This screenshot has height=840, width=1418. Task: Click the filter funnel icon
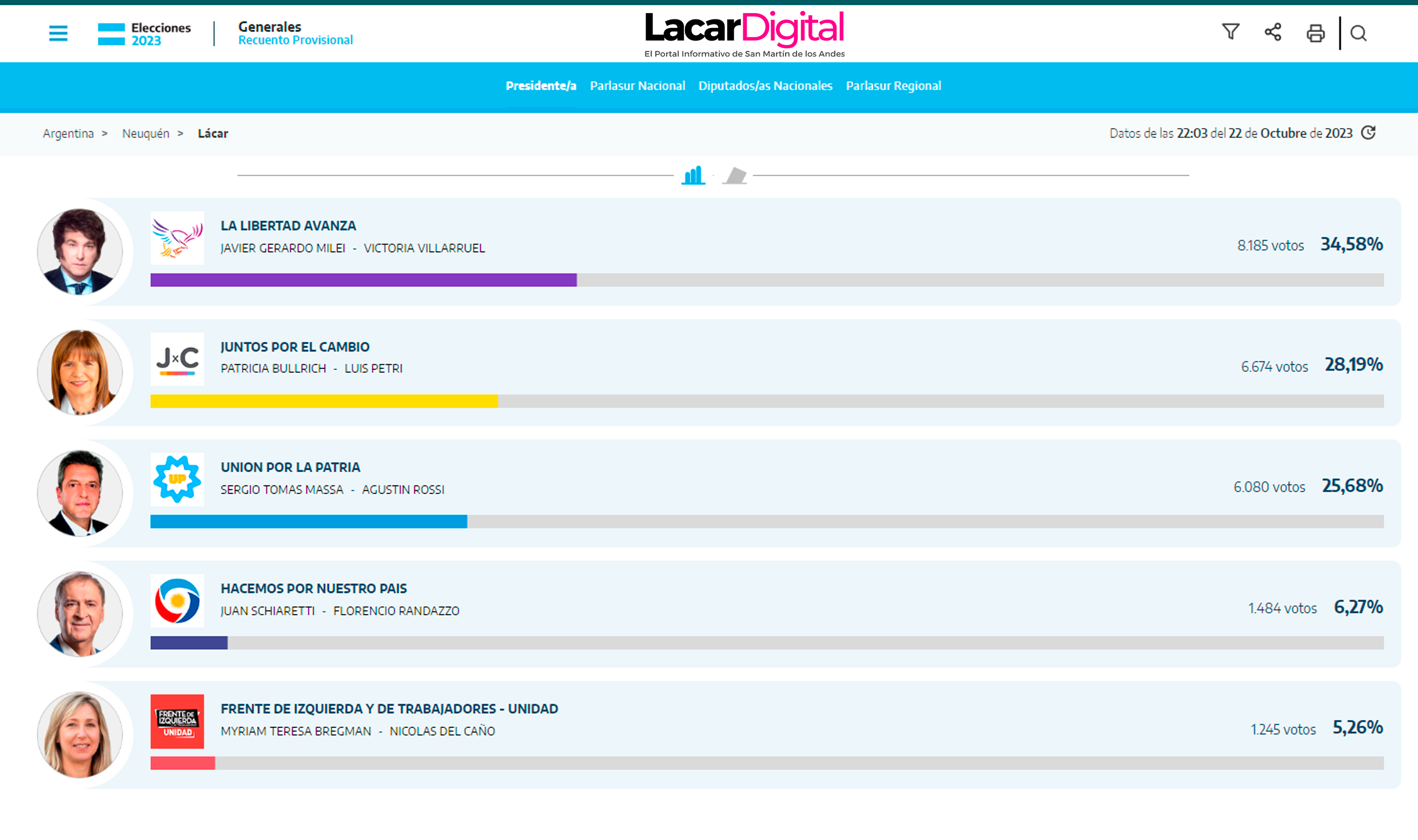pyautogui.click(x=1230, y=32)
